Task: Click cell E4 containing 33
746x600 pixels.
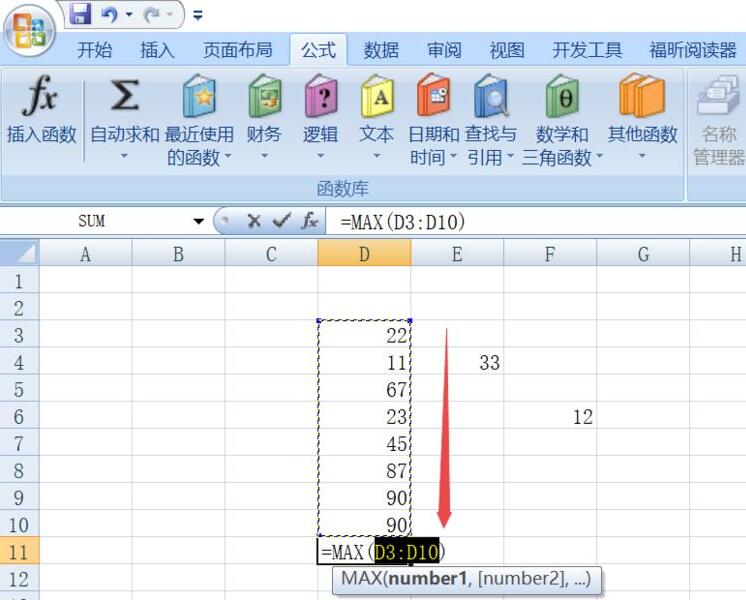Action: (x=457, y=363)
